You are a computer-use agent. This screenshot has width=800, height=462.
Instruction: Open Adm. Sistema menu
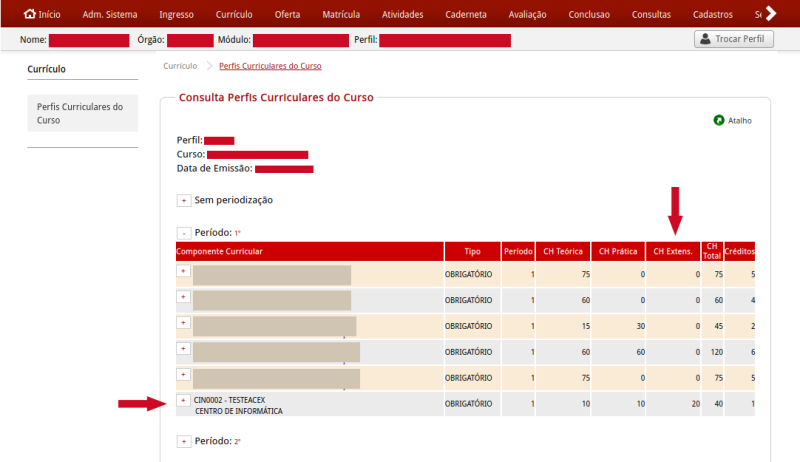(110, 14)
